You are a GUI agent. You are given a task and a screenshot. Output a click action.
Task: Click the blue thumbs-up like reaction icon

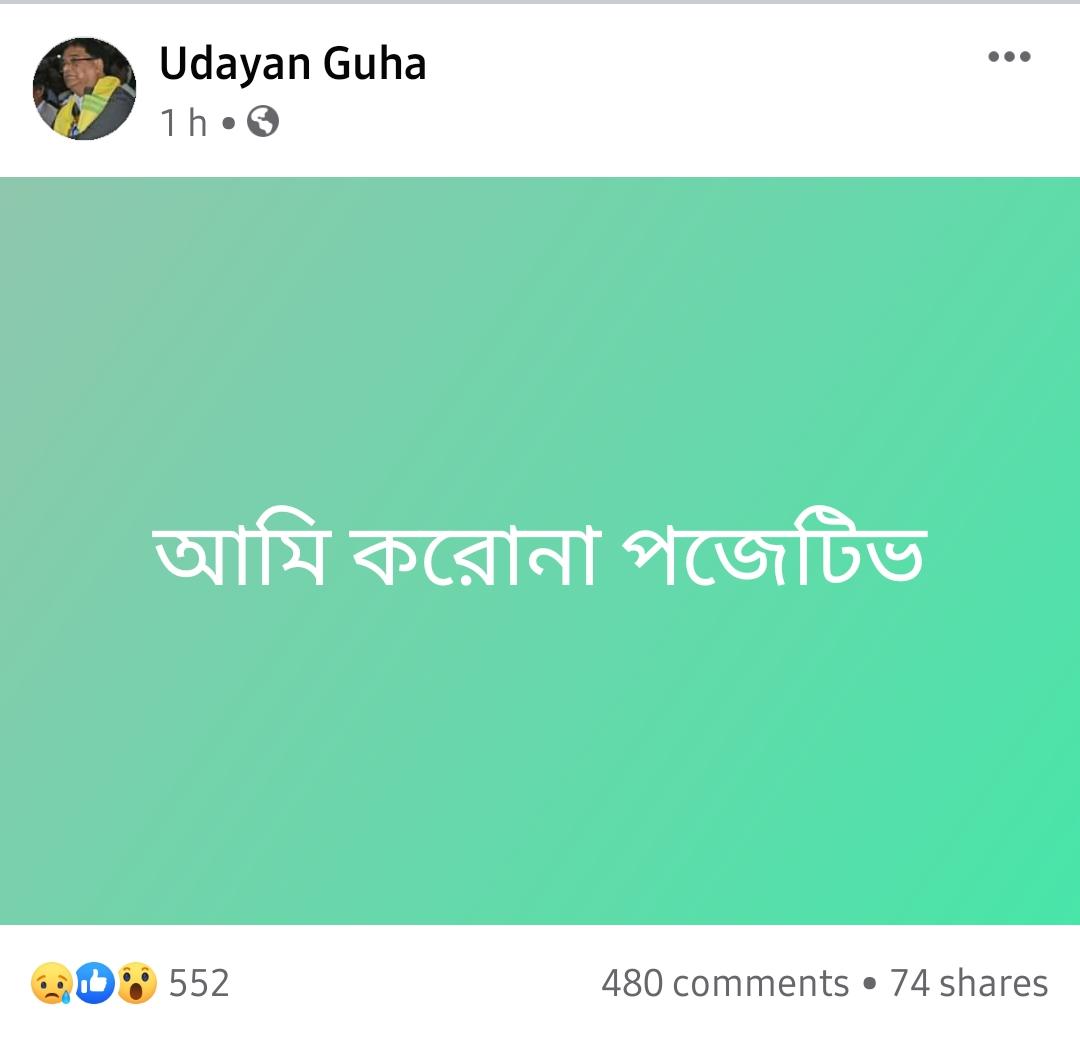(x=94, y=983)
